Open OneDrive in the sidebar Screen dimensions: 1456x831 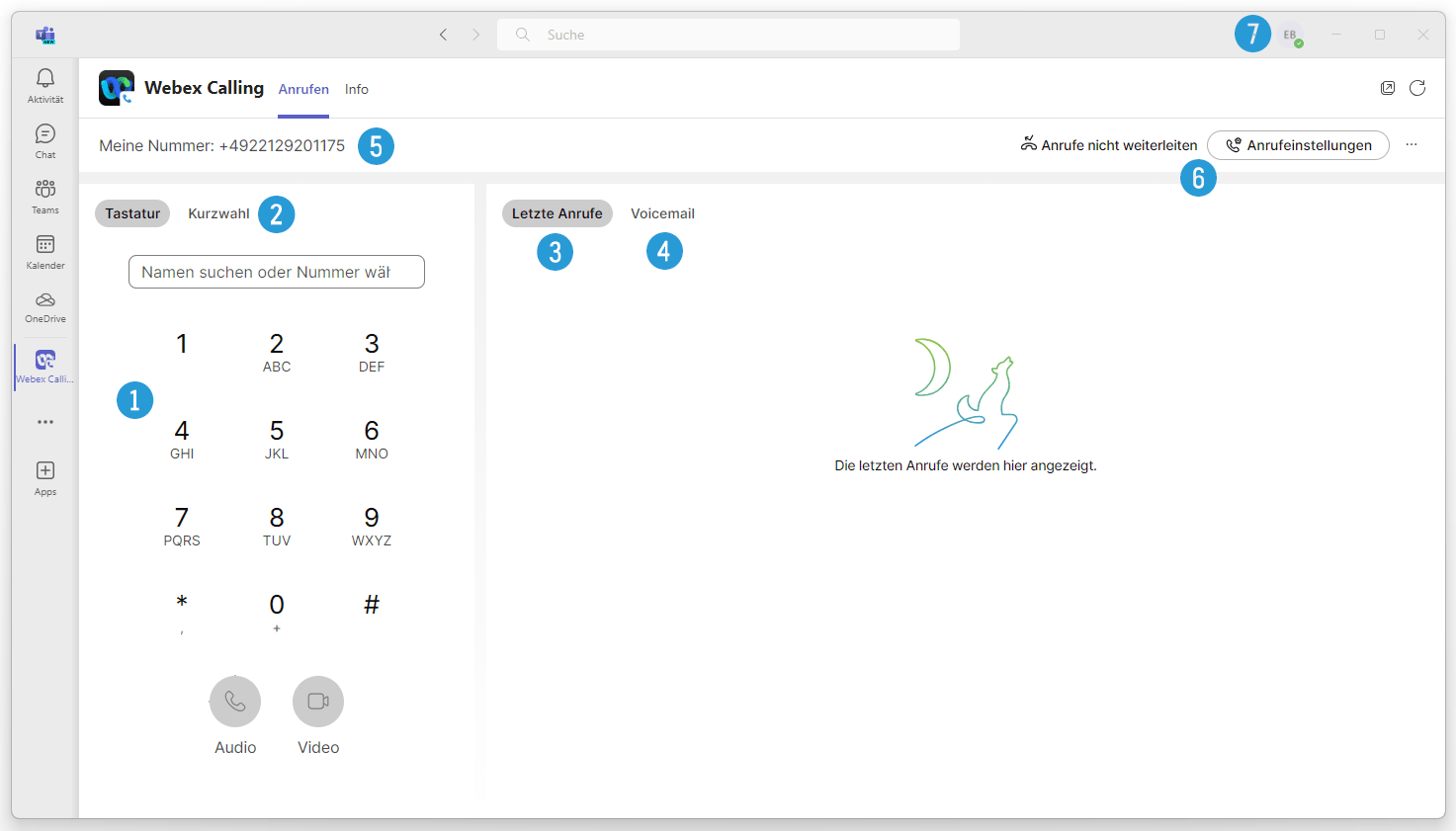(45, 306)
